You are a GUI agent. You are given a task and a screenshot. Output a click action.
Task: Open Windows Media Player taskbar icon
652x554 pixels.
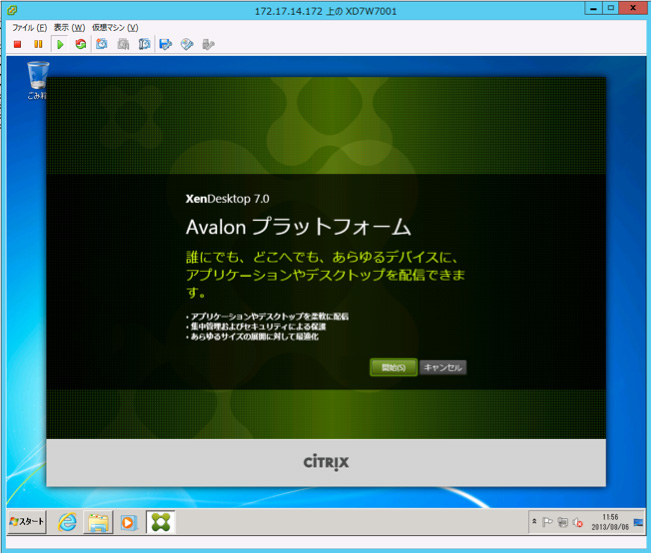128,522
